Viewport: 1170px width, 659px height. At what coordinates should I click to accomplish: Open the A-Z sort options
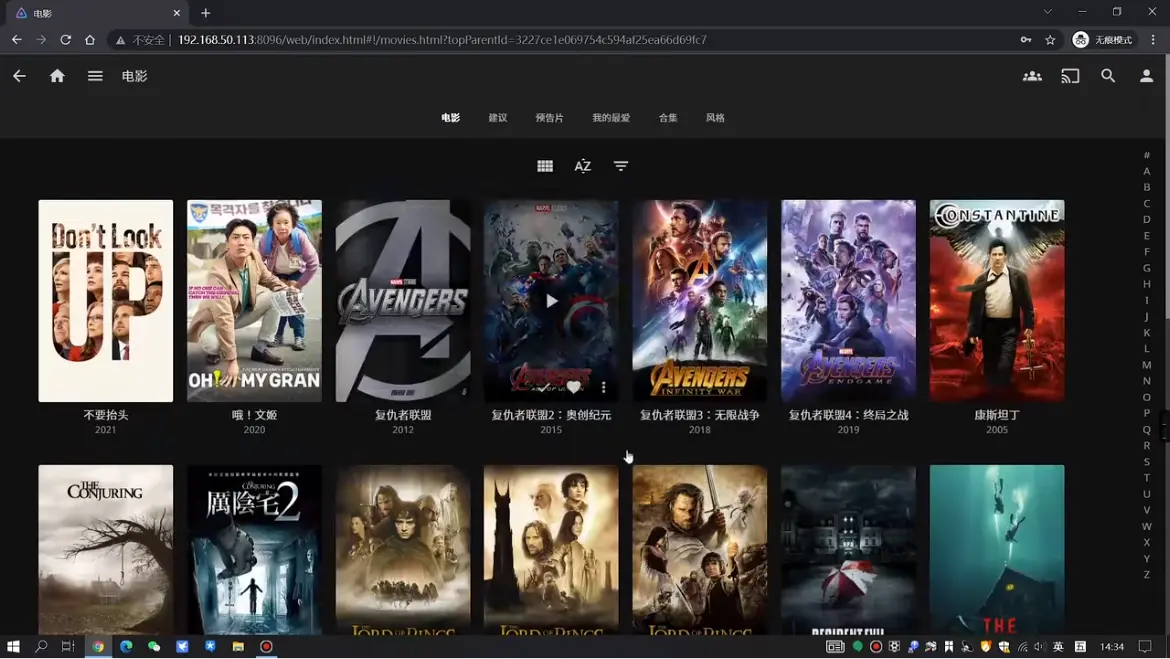pyautogui.click(x=583, y=166)
